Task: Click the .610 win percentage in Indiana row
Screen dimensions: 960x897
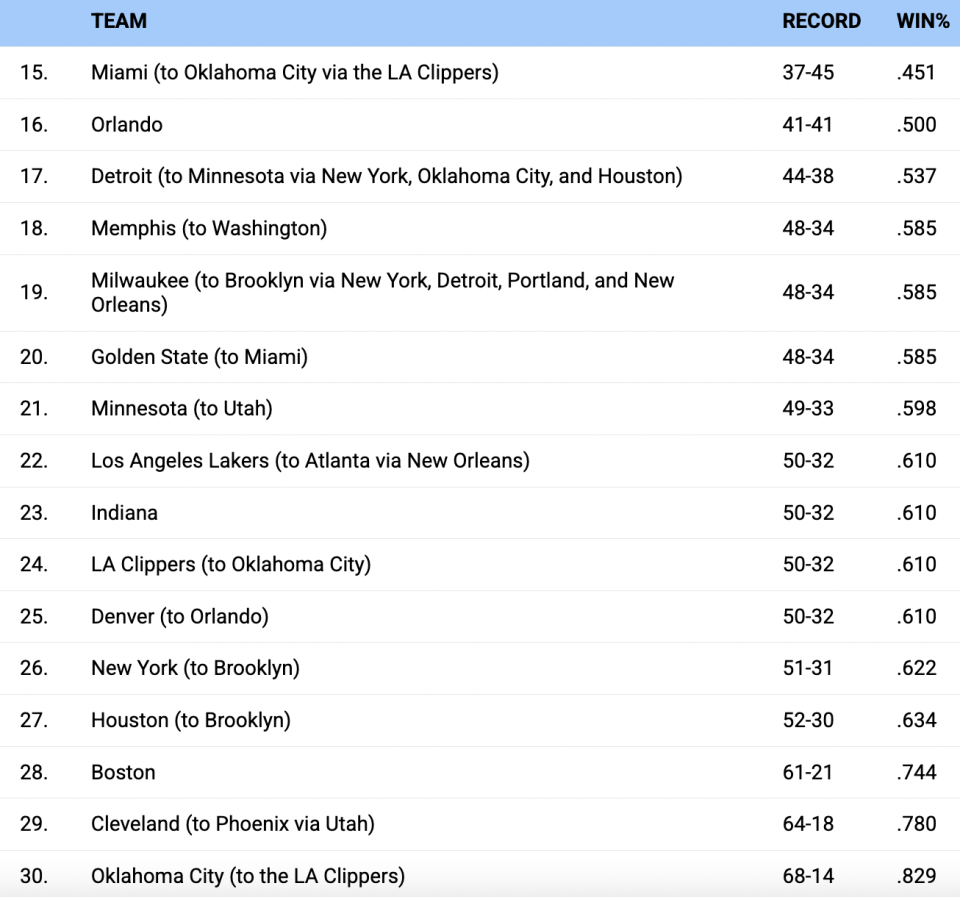Action: [x=917, y=512]
